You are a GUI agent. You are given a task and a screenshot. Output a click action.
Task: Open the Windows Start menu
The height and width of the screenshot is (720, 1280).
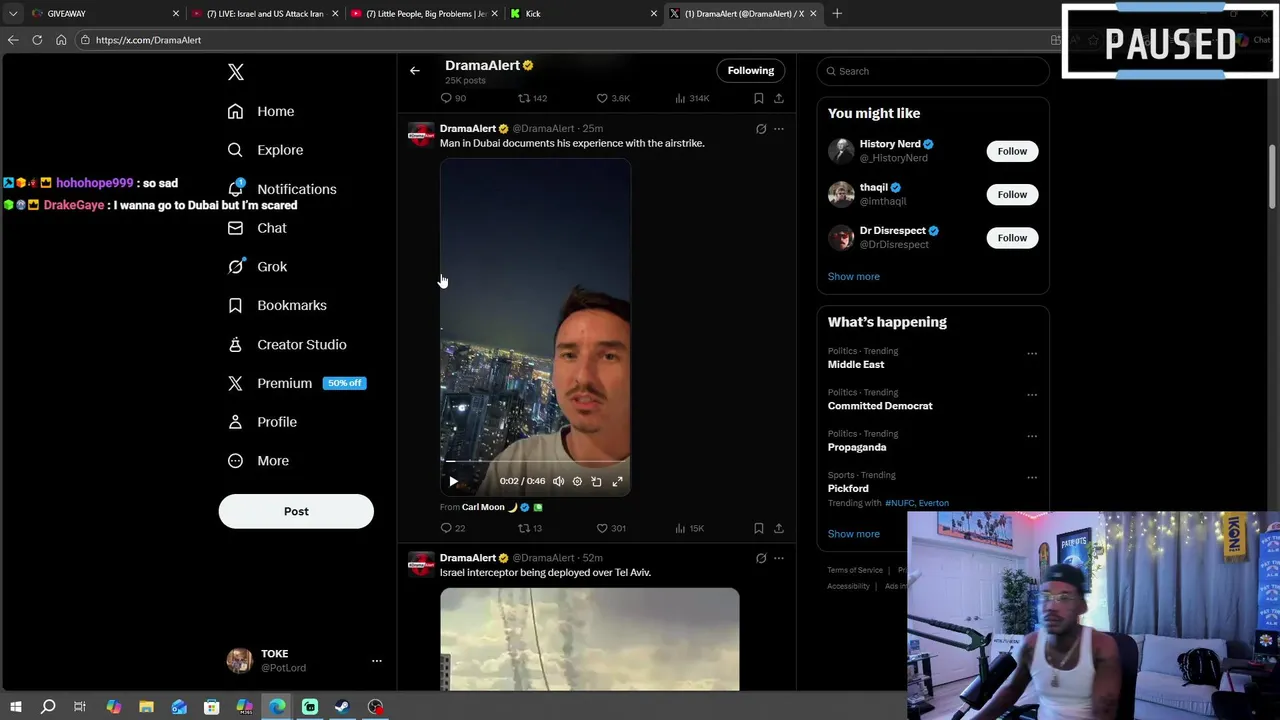click(x=15, y=707)
